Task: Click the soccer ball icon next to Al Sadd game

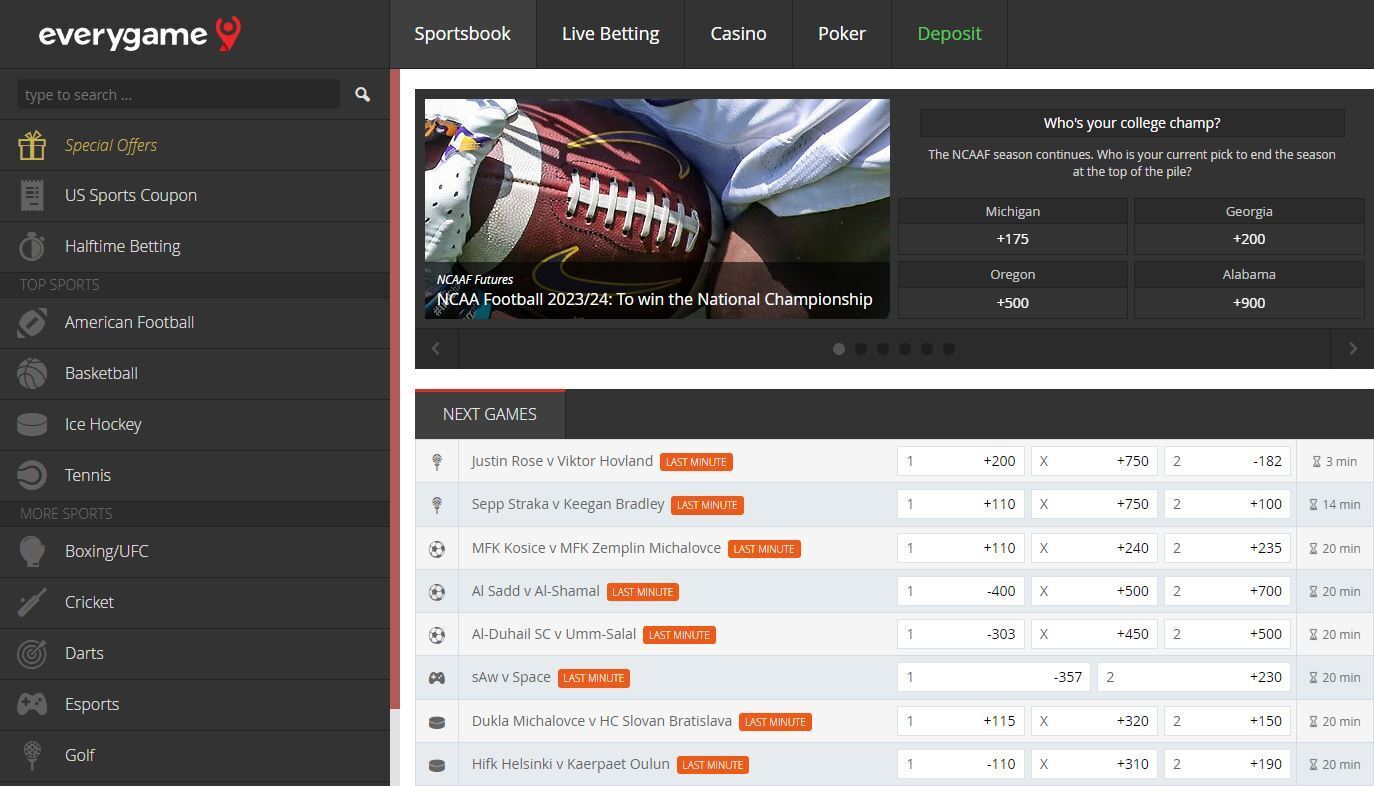Action: pos(437,591)
